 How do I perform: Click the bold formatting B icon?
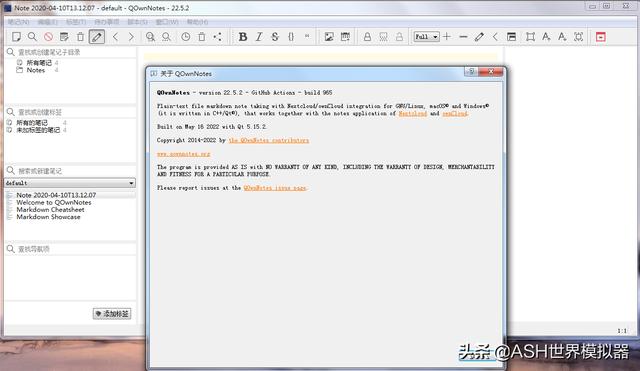pyautogui.click(x=243, y=37)
